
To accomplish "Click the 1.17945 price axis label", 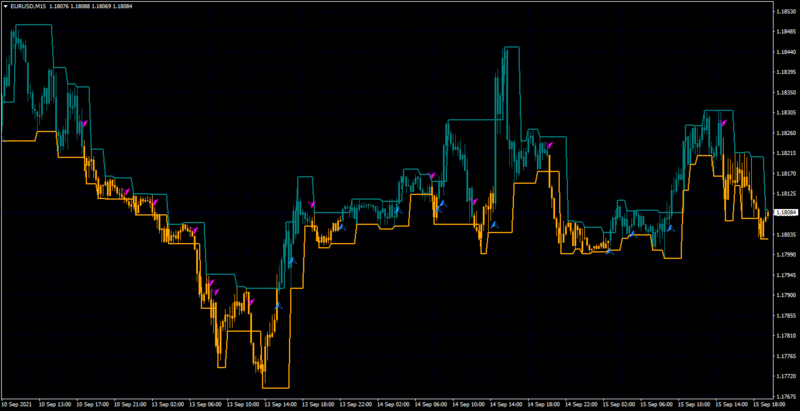I will pyautogui.click(x=786, y=275).
